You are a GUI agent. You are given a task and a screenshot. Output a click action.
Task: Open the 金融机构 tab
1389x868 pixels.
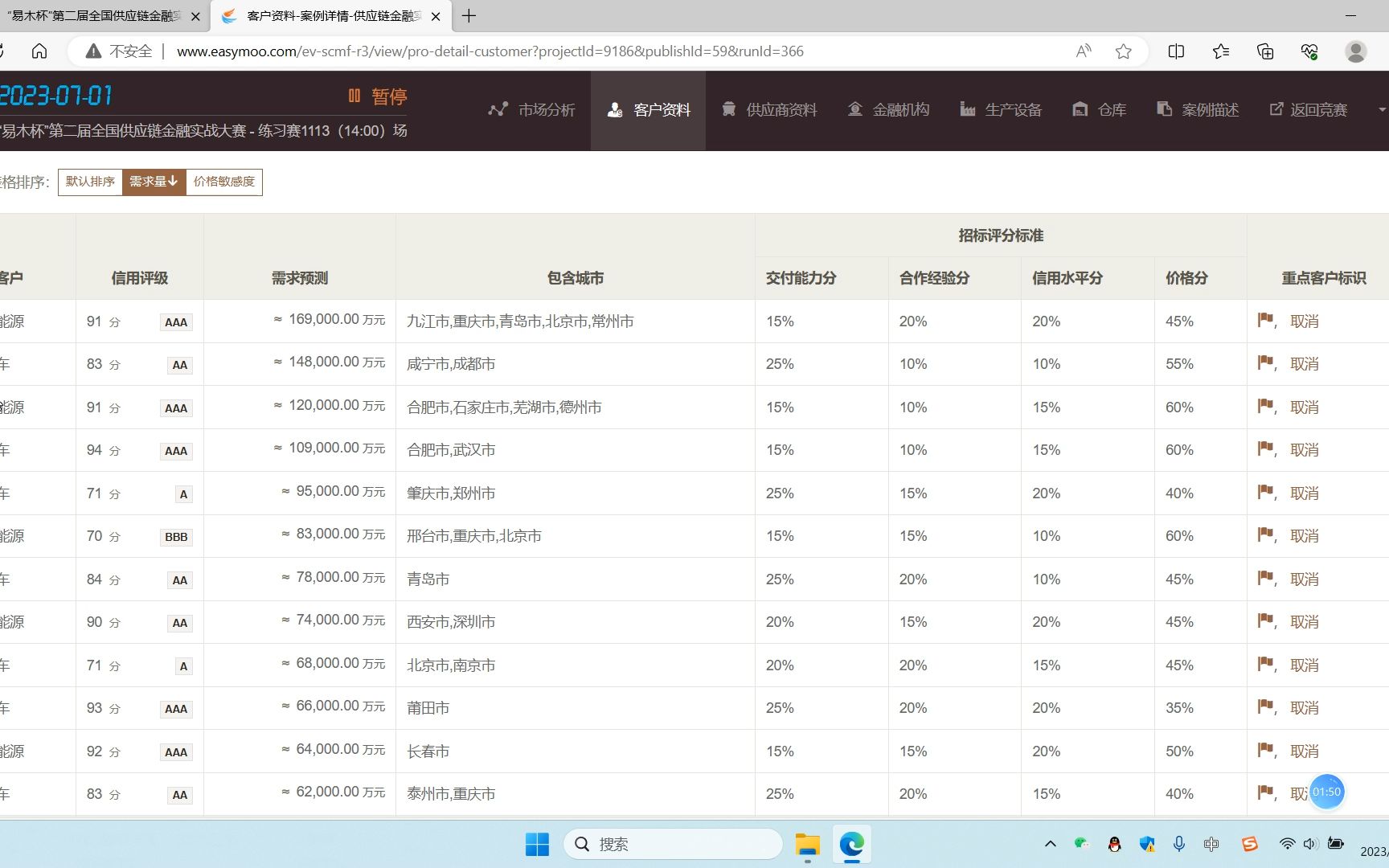[888, 110]
